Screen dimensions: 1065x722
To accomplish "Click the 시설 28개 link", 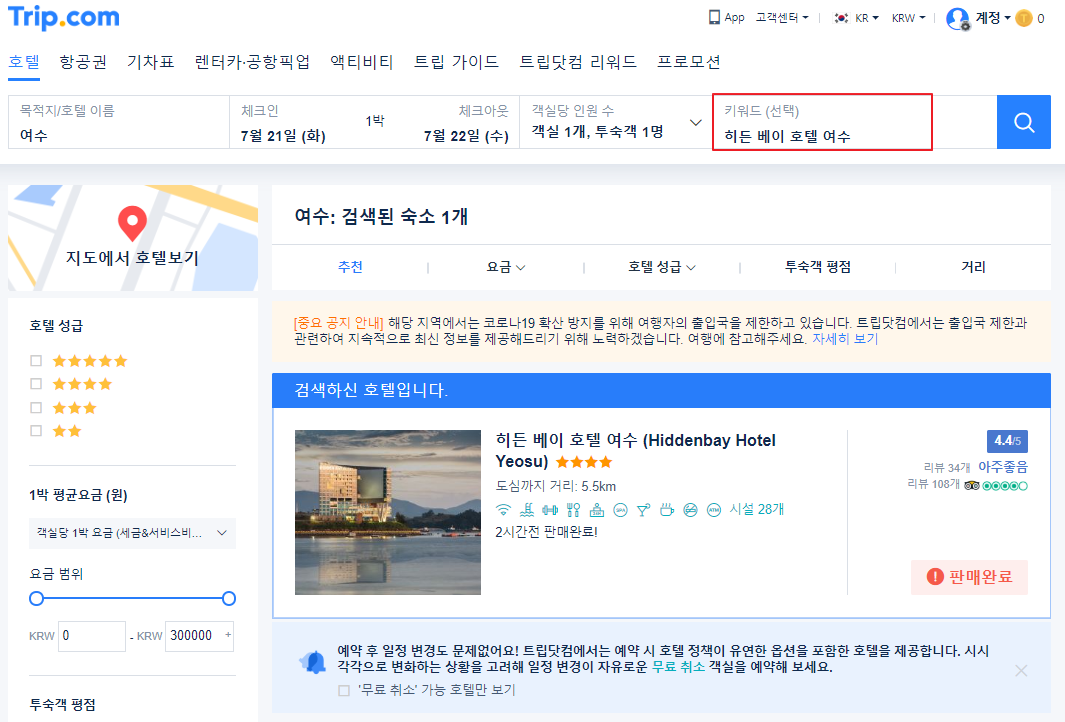I will point(757,509).
